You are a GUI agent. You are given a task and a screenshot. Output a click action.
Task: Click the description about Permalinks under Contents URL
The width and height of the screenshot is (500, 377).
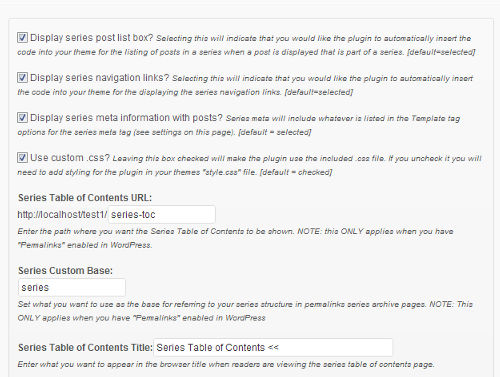point(235,238)
